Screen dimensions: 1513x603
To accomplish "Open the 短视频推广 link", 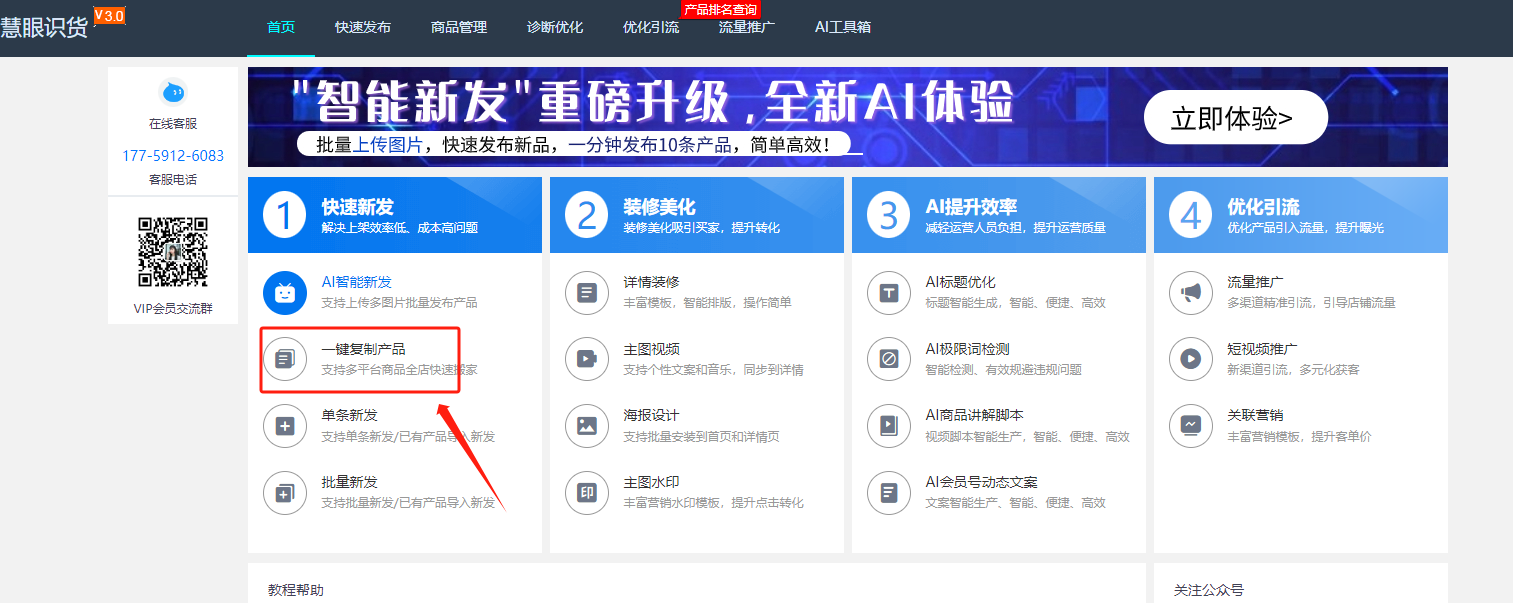I will [x=1263, y=349].
